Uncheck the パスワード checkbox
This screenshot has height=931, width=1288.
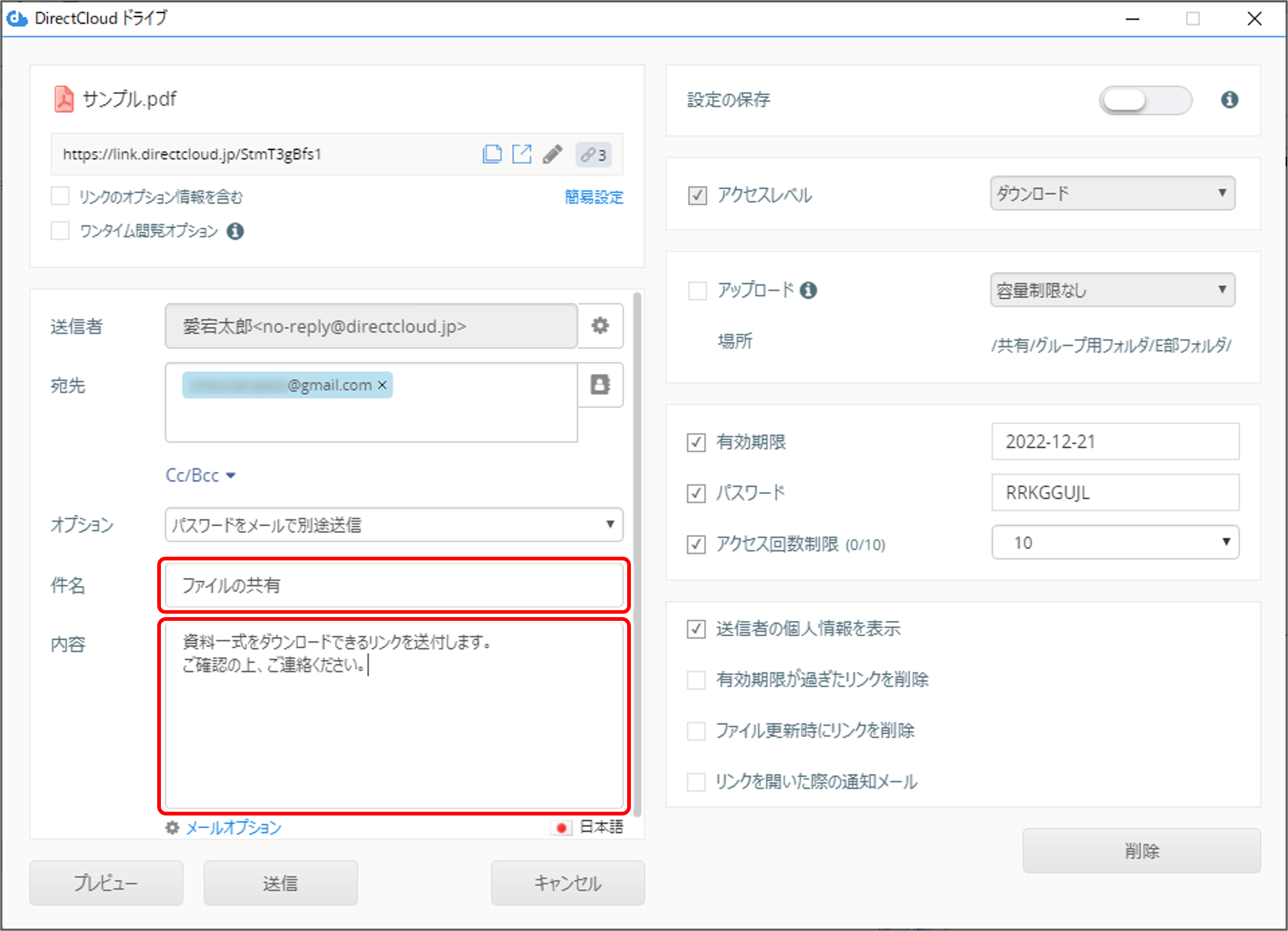696,493
